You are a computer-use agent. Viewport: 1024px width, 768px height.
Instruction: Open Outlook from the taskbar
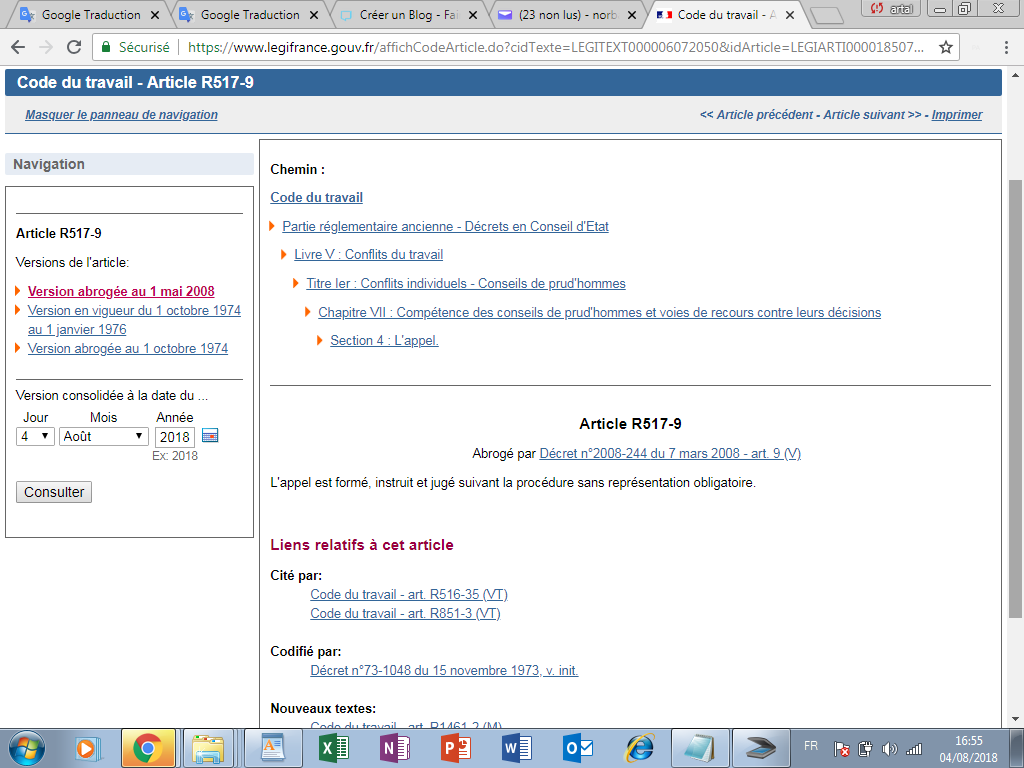coord(578,747)
